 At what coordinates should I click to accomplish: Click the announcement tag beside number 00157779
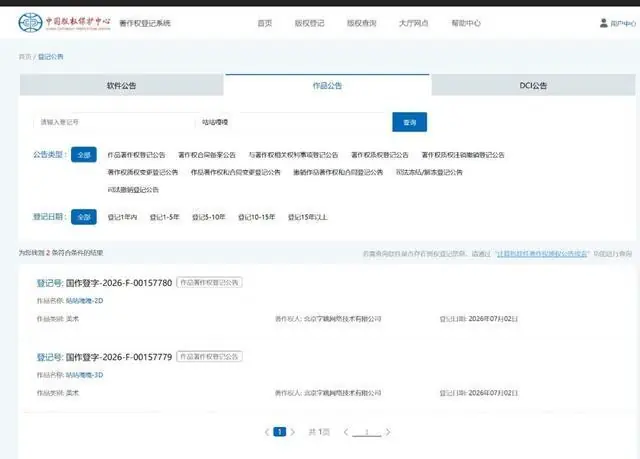(x=209, y=357)
